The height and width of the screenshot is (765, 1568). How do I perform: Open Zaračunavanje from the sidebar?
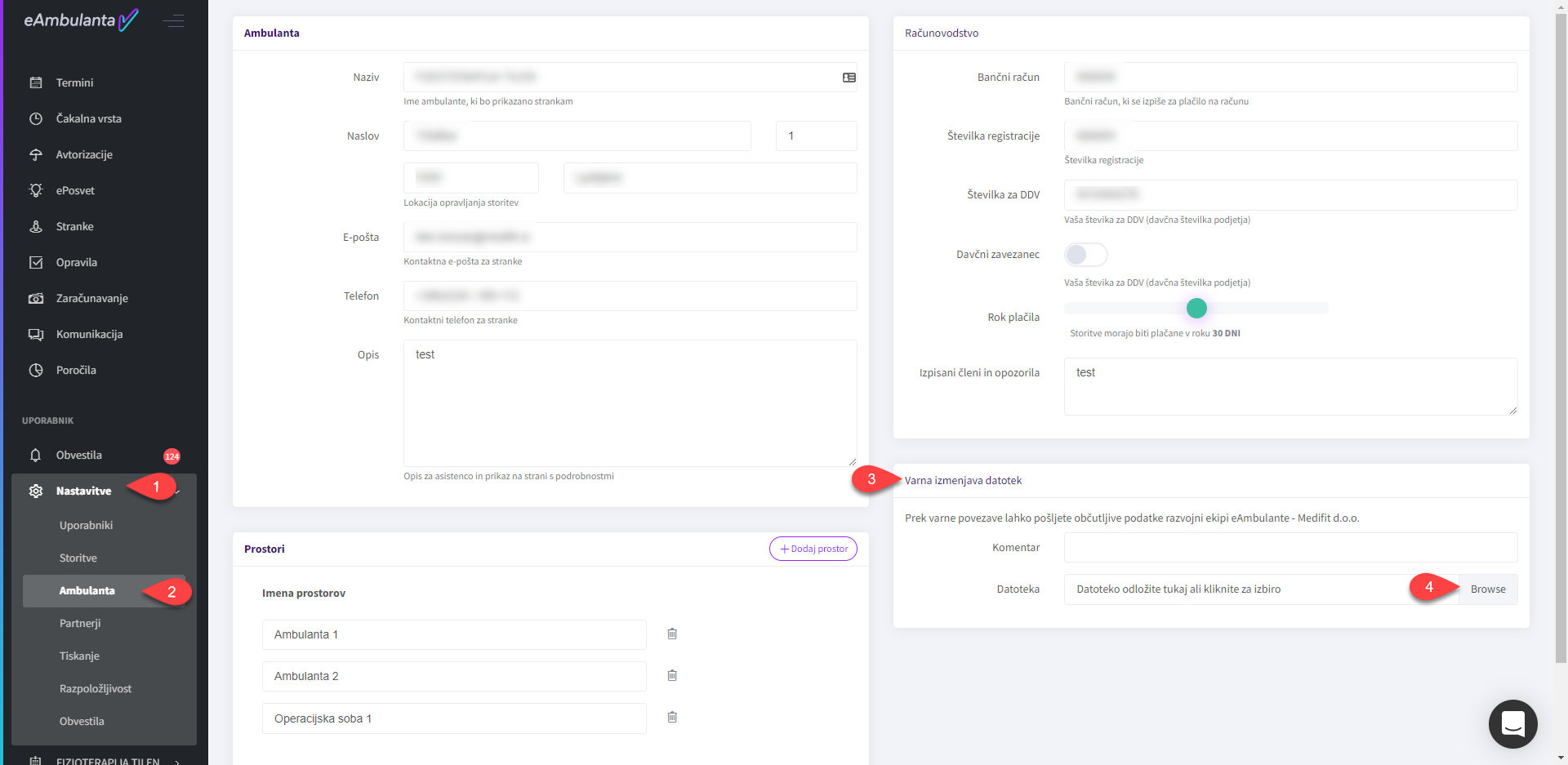tap(91, 298)
